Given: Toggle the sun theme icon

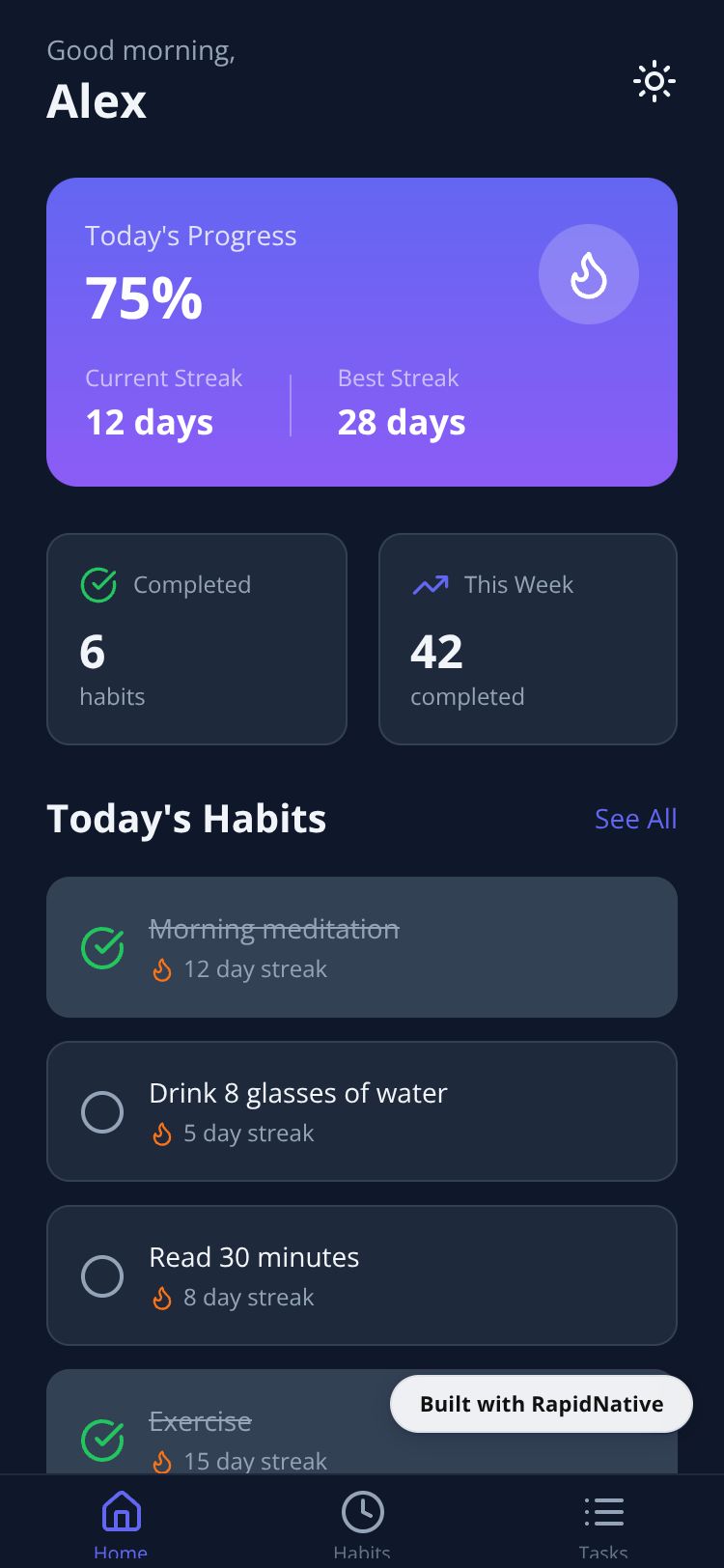Looking at the screenshot, I should pos(654,82).
